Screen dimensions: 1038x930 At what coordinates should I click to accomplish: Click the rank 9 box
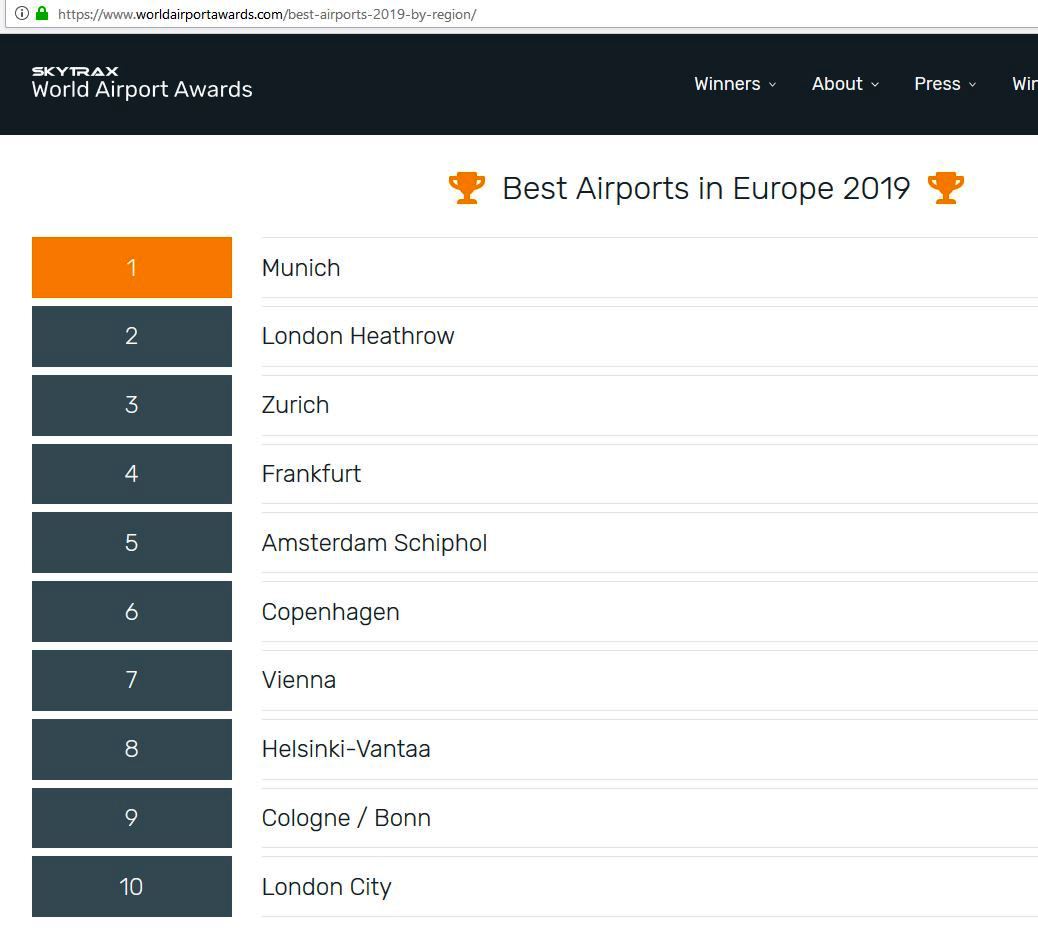pos(132,818)
